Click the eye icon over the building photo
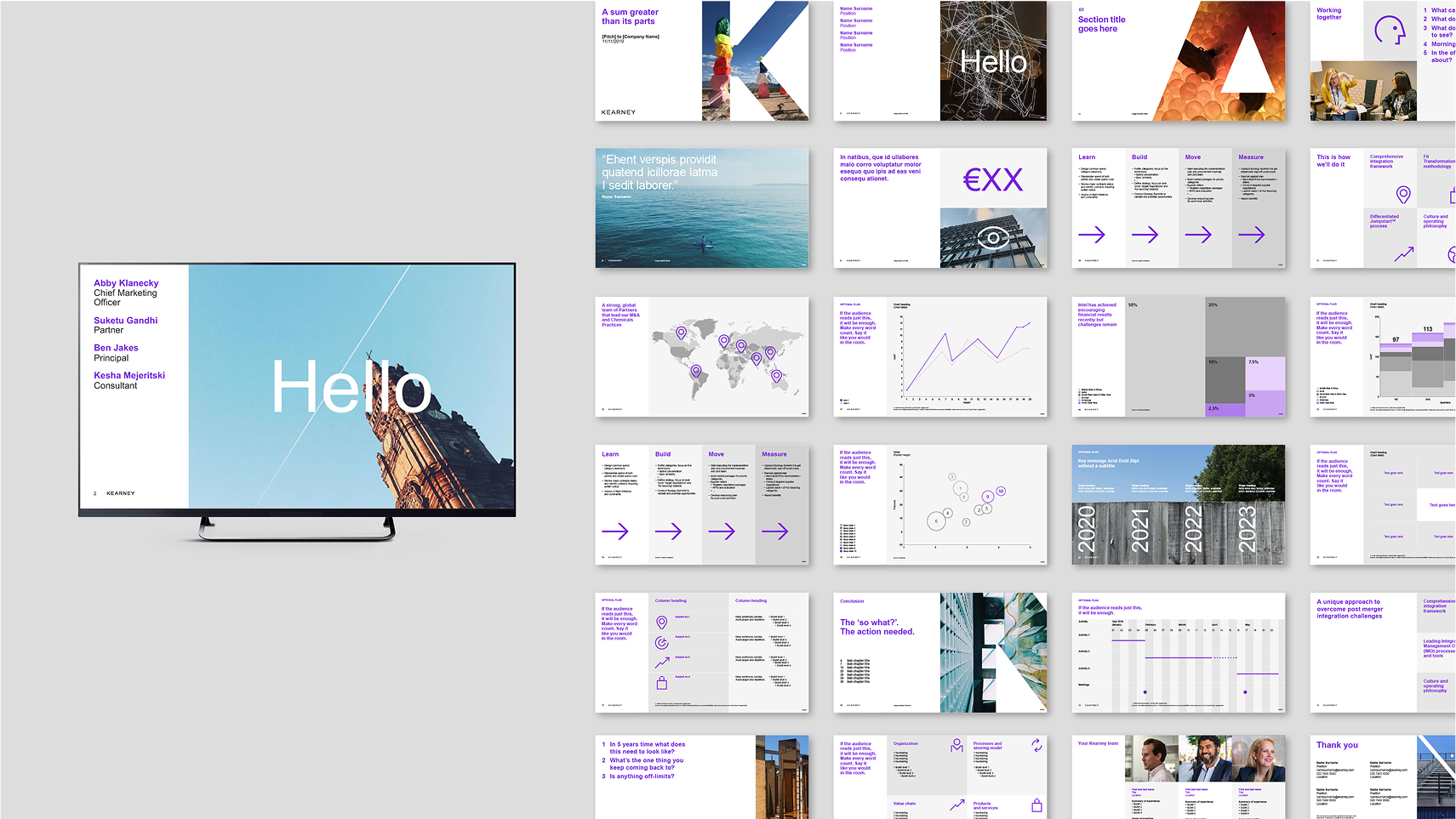1456x819 pixels. (992, 238)
